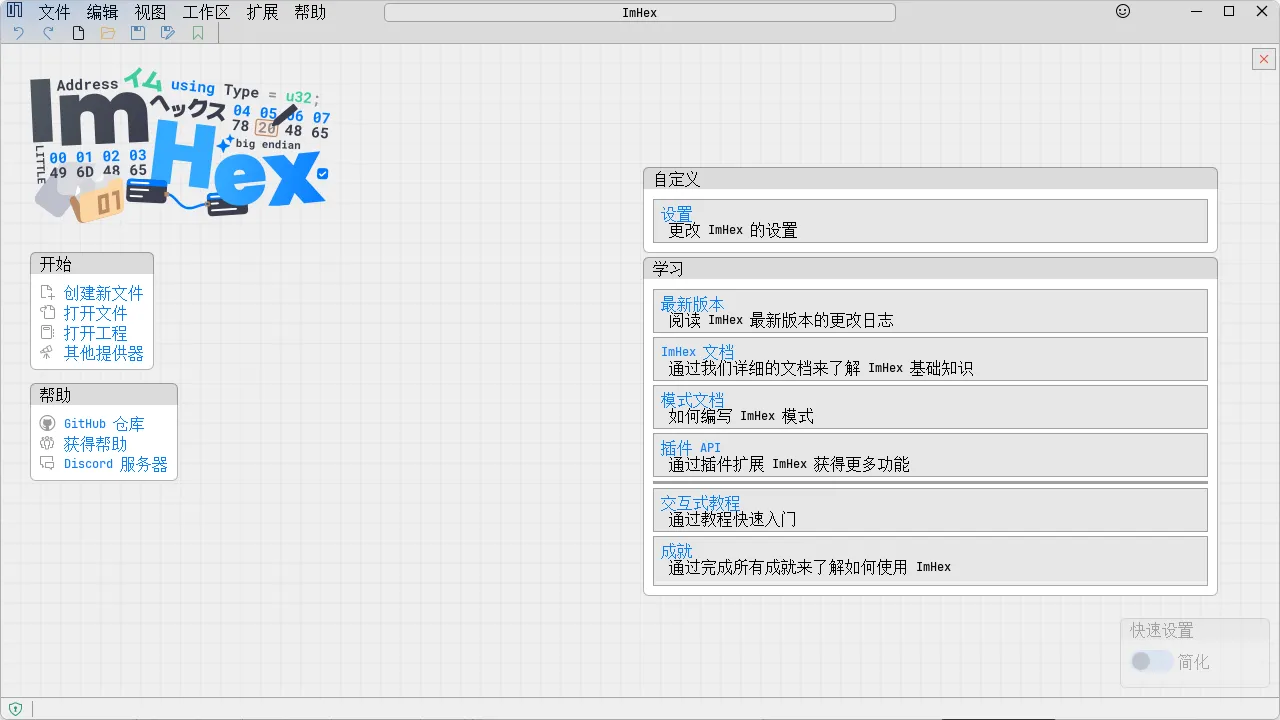Screen dimensions: 1280x720
Task: Toggle the 简化 switch in quick settings
Action: point(1151,661)
